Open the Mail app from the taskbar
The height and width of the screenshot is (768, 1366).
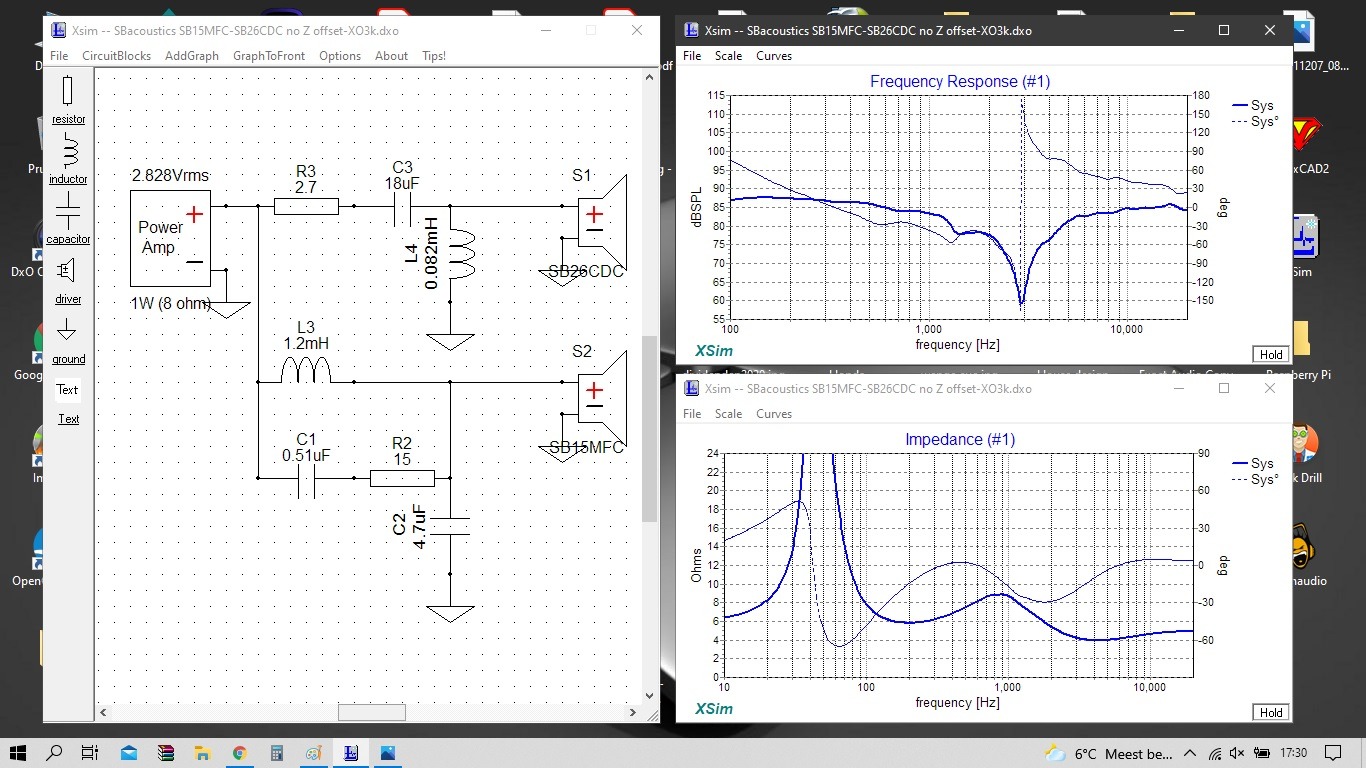pos(129,753)
